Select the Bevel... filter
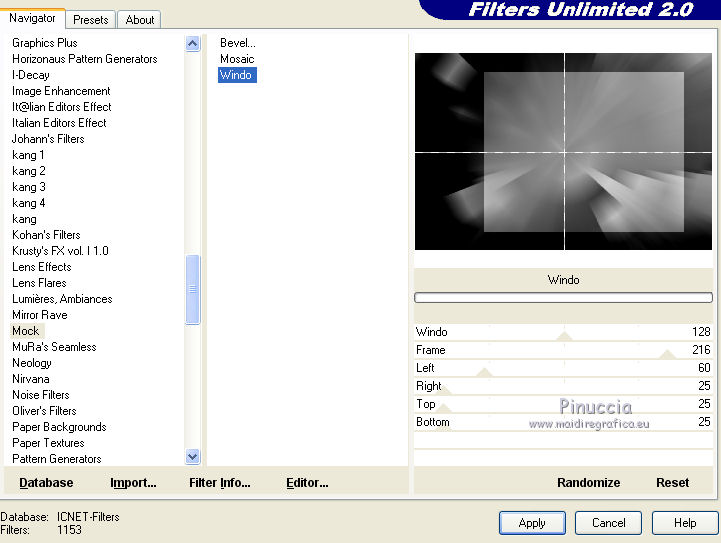Image resolution: width=721 pixels, height=543 pixels. pos(238,43)
